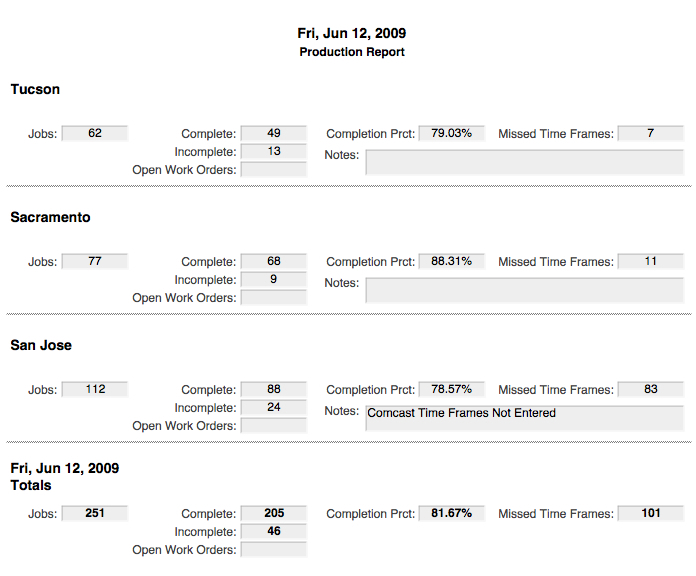Select the Sacramento Complete field with 68
Image resolution: width=696 pixels, height=576 pixels.
click(274, 261)
